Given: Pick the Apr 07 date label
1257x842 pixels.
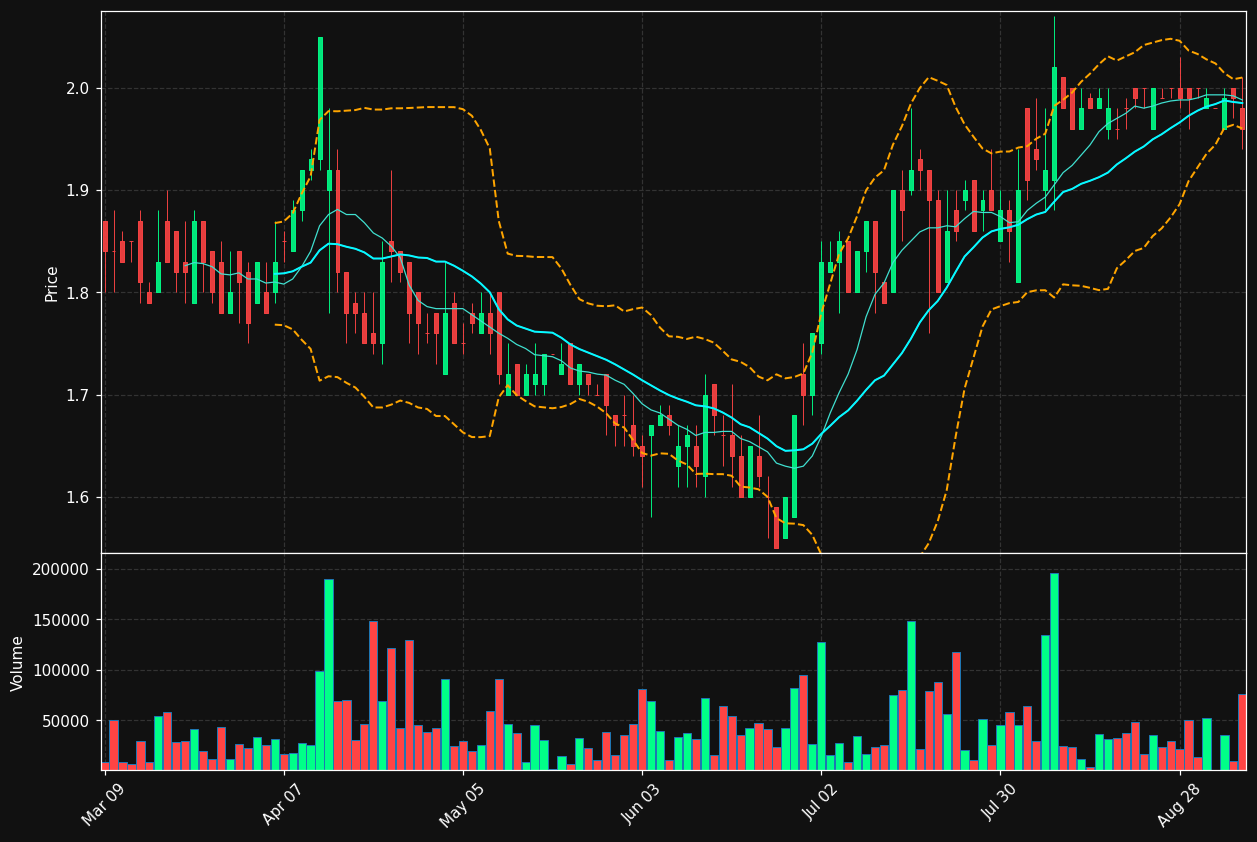Looking at the screenshot, I should [x=283, y=803].
